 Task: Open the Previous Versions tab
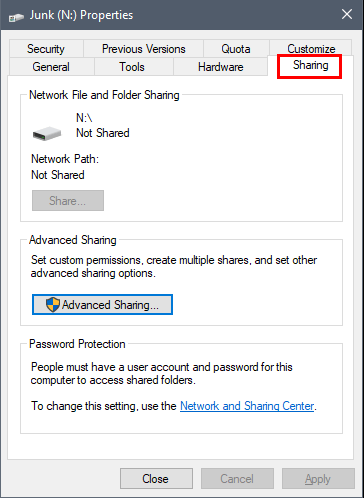(x=143, y=49)
